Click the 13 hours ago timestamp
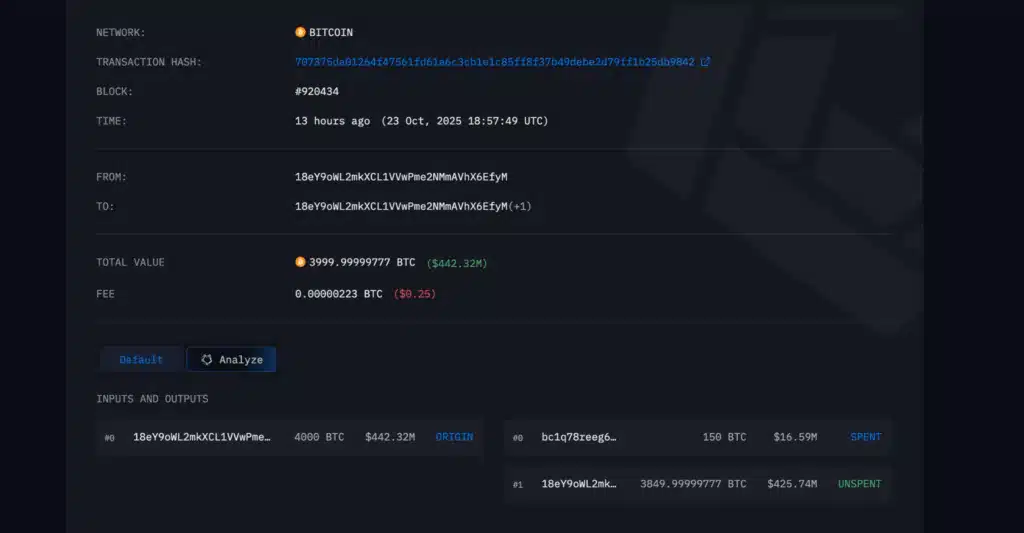This screenshot has width=1024, height=533. pyautogui.click(x=332, y=121)
